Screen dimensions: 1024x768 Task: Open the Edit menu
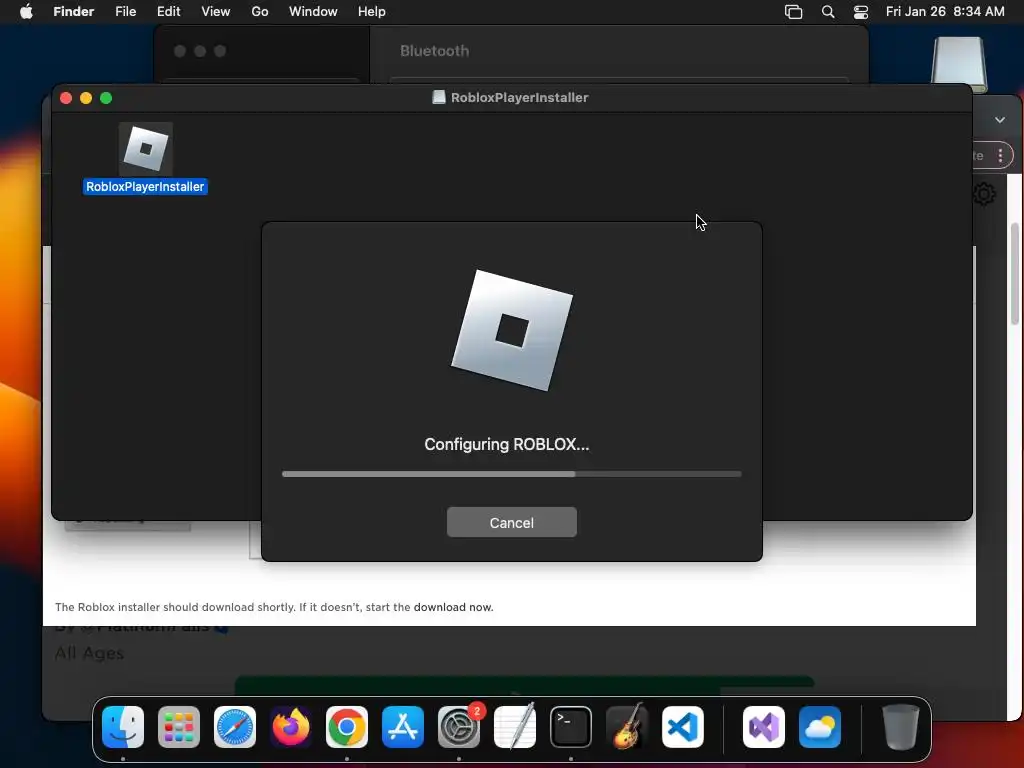(x=168, y=12)
